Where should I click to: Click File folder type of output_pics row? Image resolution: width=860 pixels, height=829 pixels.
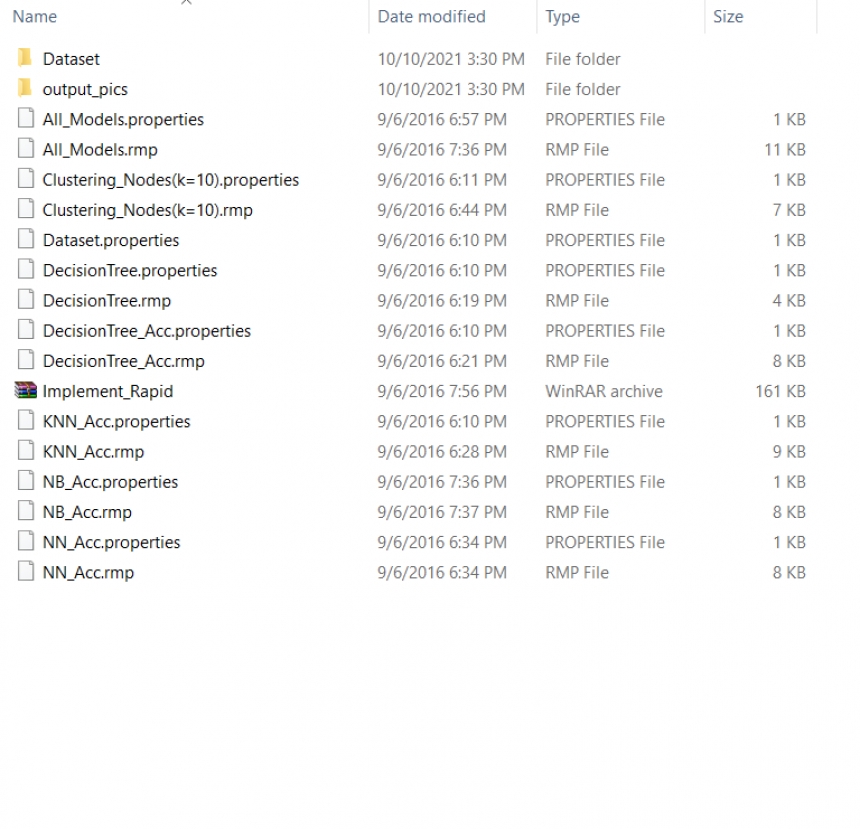(582, 89)
